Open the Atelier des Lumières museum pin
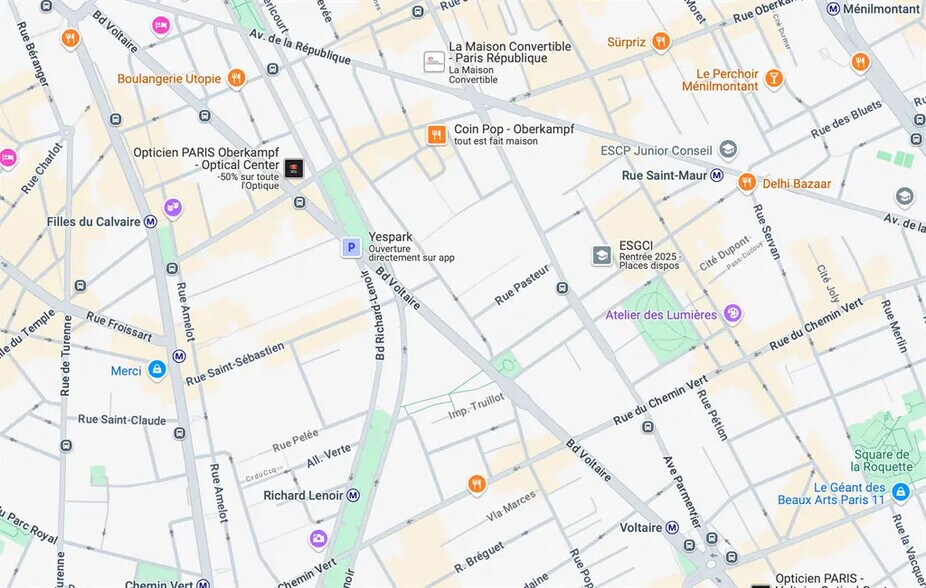Viewport: 926px width, 588px height. click(732, 313)
